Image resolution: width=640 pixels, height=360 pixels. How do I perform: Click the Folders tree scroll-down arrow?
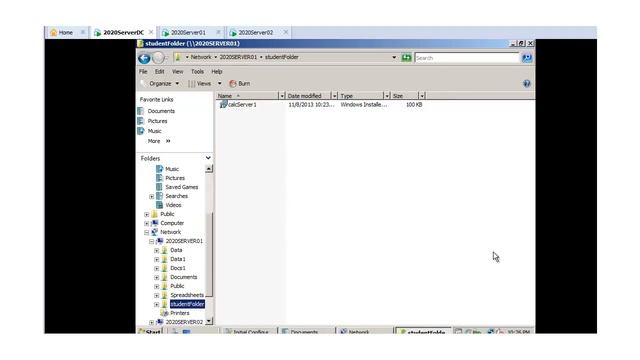pyautogui.click(x=209, y=321)
